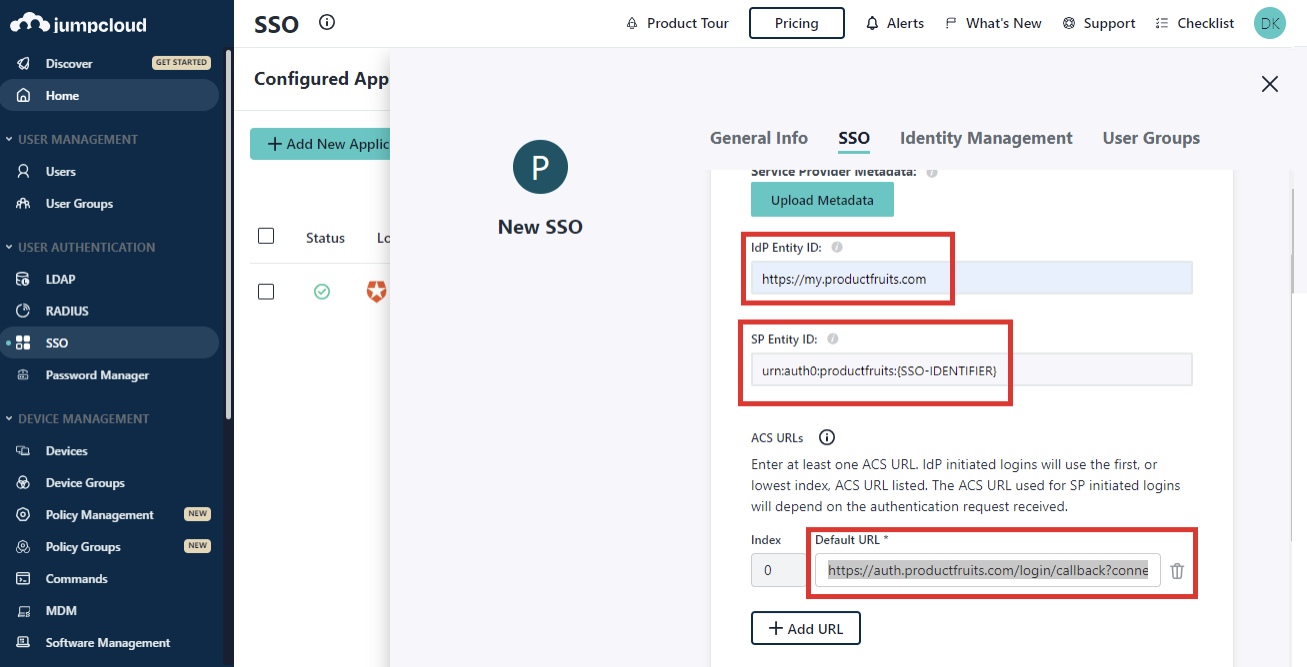This screenshot has width=1307, height=667.
Task: Click the DK user avatar
Action: click(x=1269, y=22)
